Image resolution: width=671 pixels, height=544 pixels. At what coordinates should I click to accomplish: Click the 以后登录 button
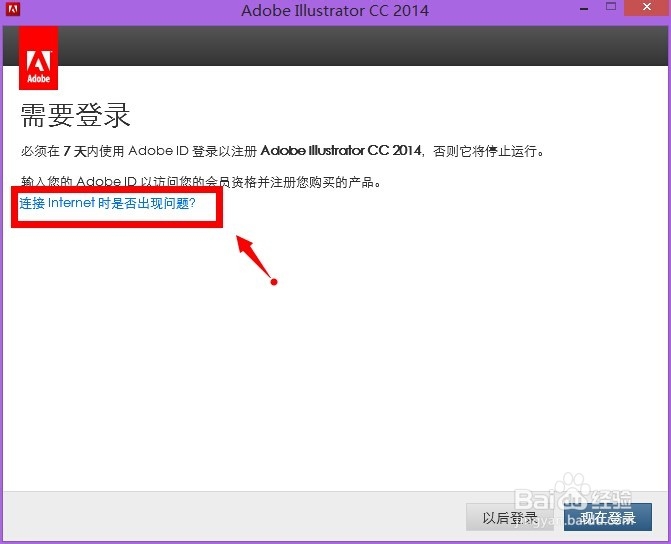[x=510, y=517]
